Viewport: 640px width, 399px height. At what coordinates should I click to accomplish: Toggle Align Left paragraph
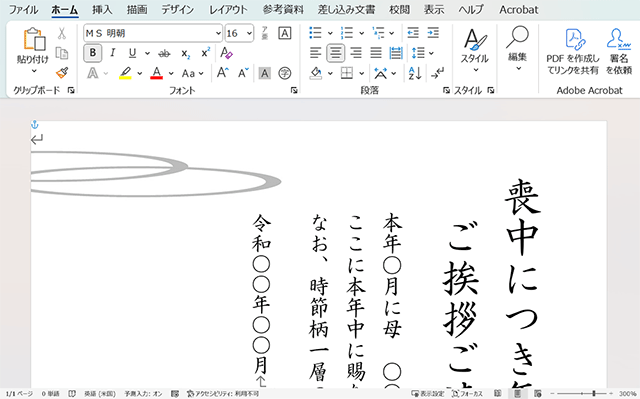point(316,53)
